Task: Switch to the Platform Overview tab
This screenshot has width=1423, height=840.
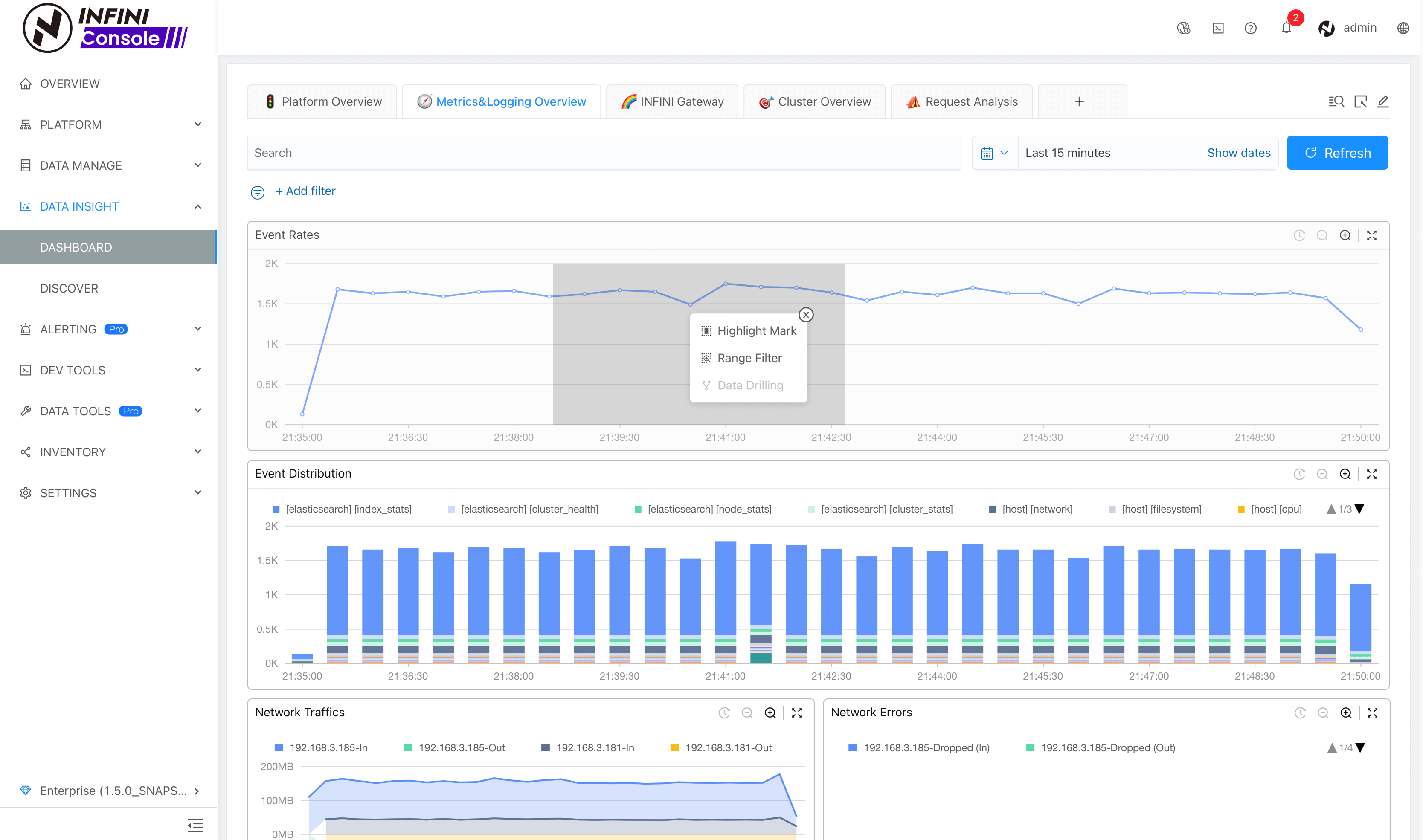Action: (322, 102)
